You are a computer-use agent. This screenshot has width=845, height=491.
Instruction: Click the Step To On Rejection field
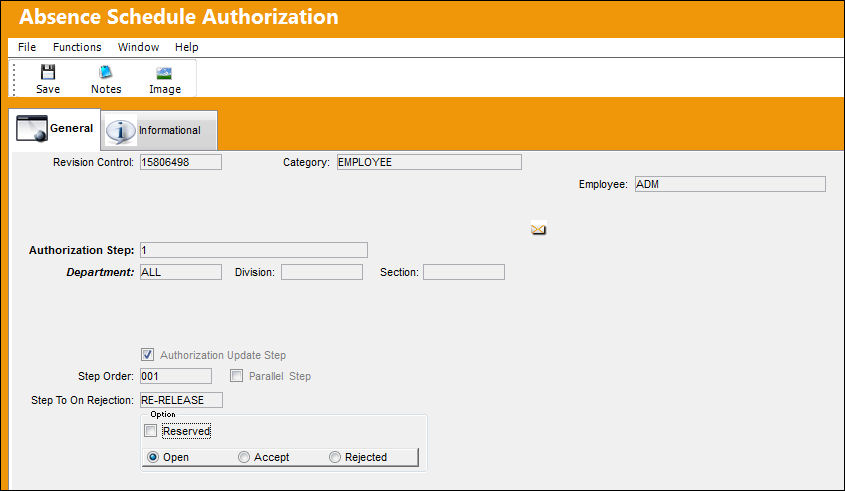click(x=181, y=400)
